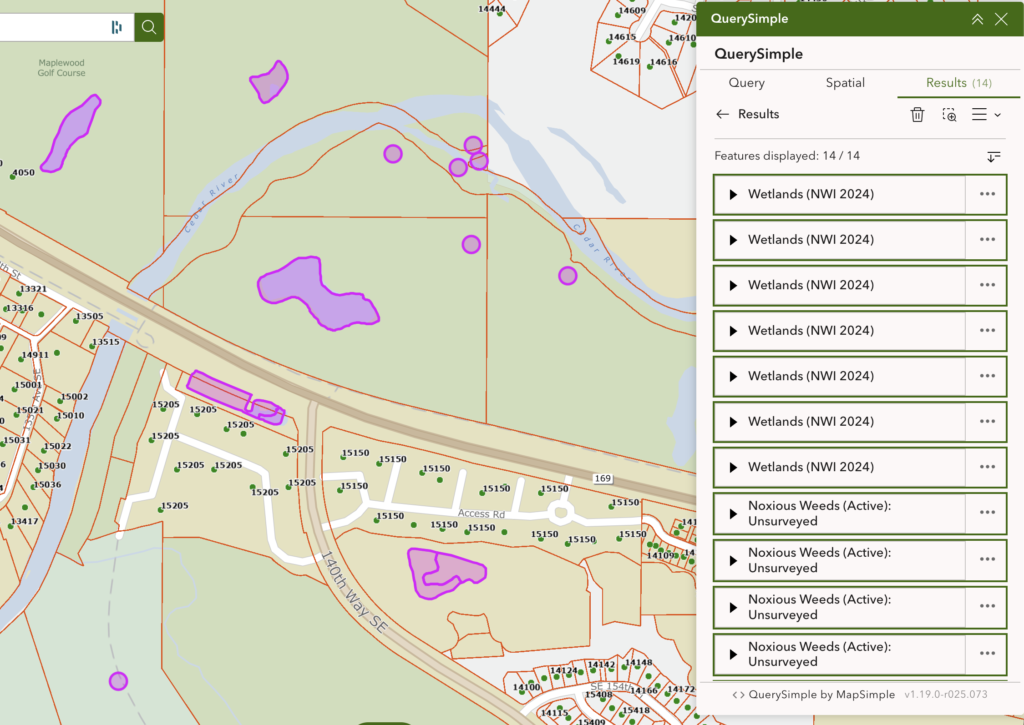Switch to the Spatial tab
This screenshot has height=725, width=1024.
pos(845,83)
